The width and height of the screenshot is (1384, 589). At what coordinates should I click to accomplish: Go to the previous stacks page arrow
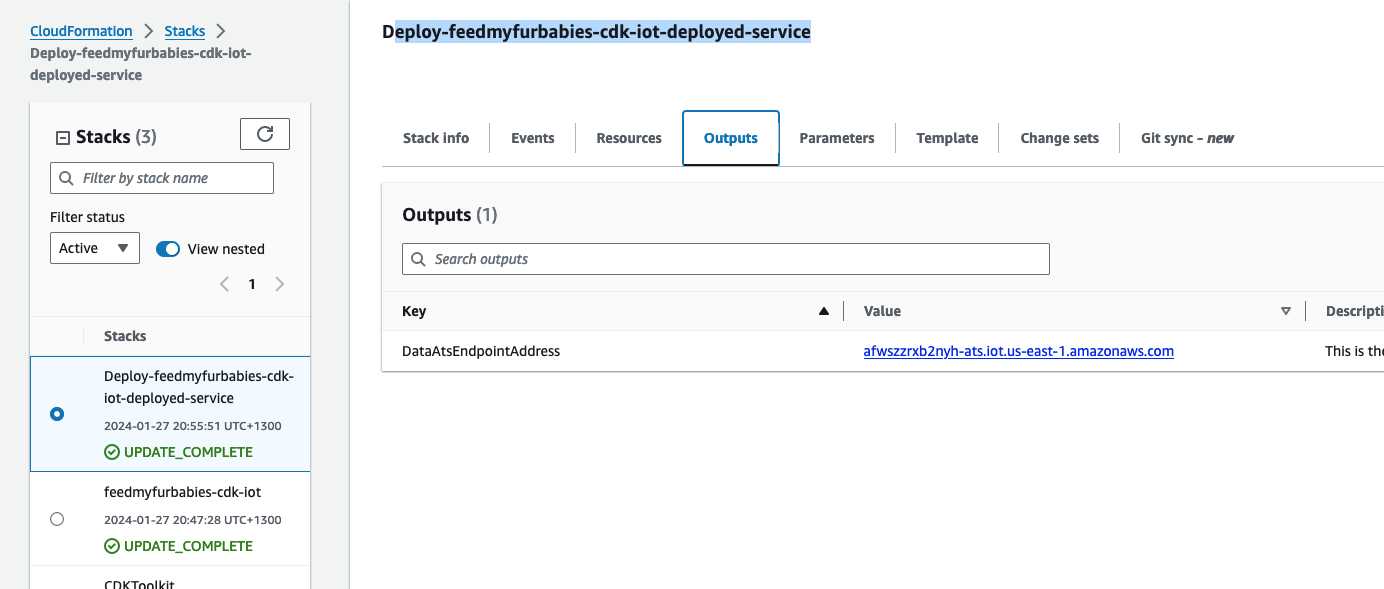[x=225, y=284]
